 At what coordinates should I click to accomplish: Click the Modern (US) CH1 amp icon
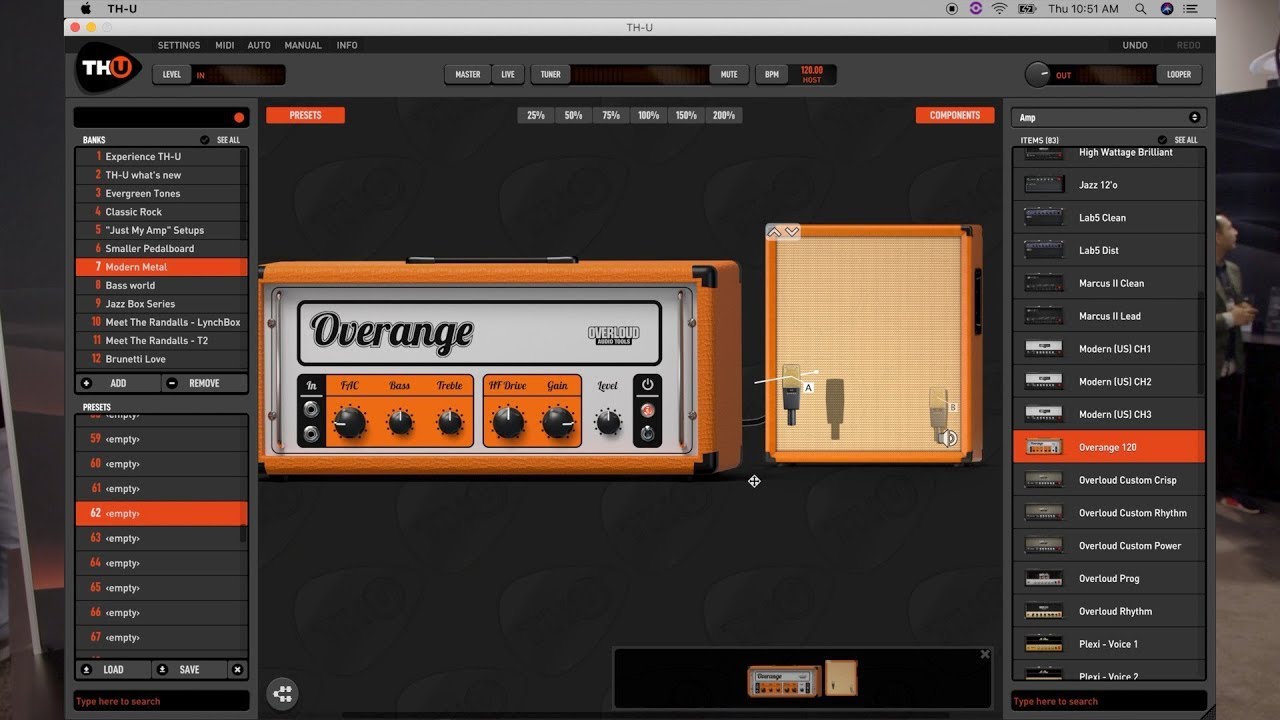click(1044, 349)
